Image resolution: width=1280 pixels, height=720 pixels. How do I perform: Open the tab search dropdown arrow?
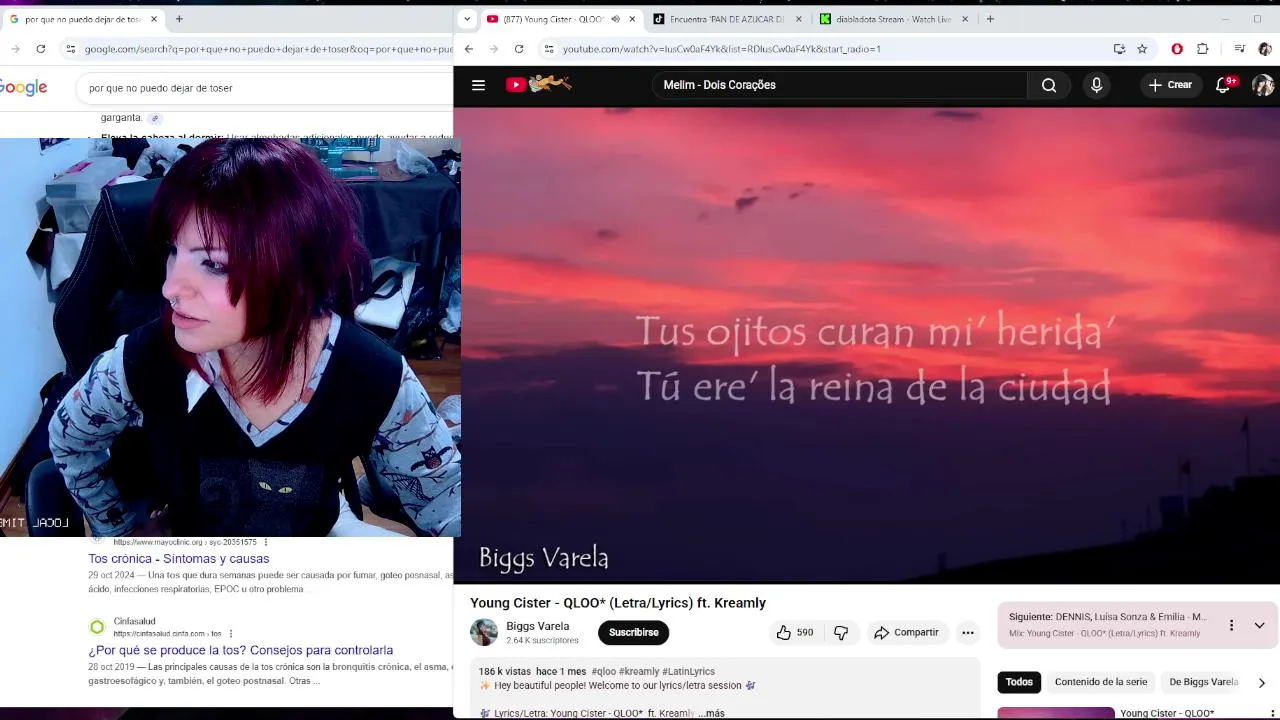[466, 19]
